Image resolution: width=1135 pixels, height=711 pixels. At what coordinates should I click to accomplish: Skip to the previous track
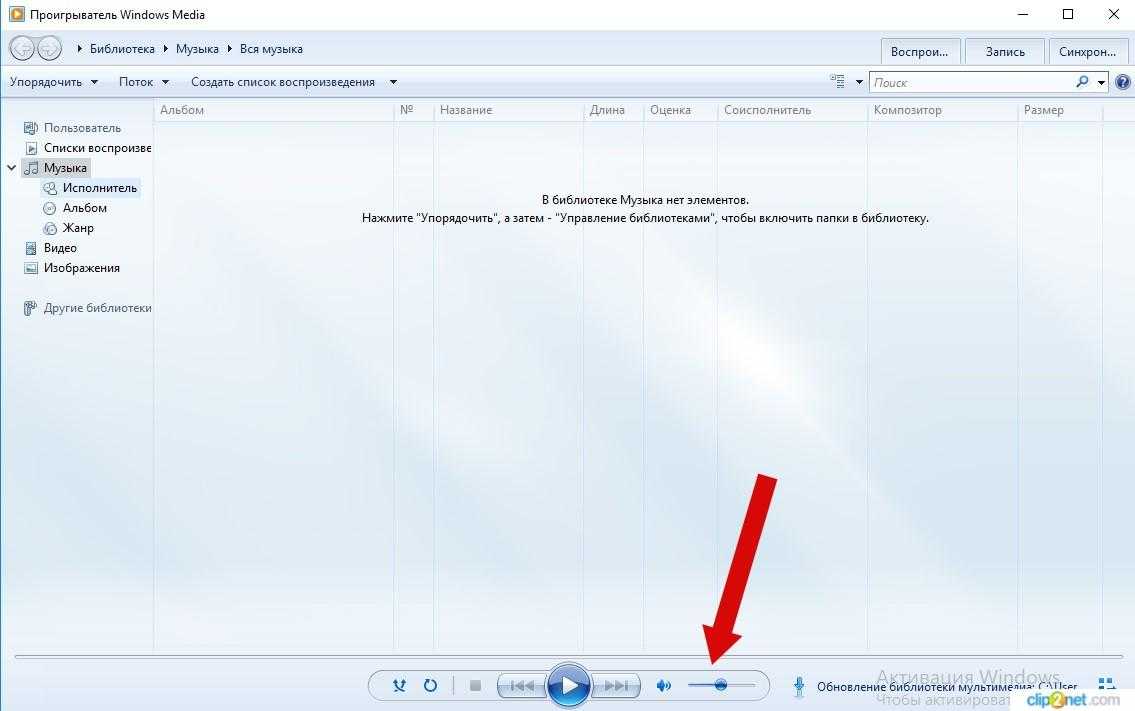click(521, 686)
